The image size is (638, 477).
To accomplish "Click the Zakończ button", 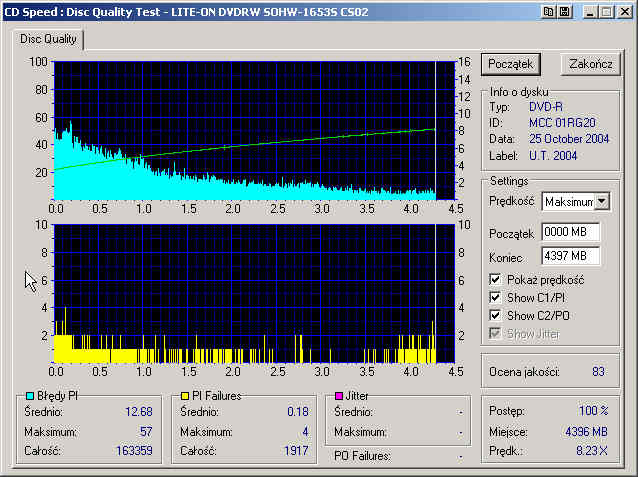I will (x=590, y=64).
